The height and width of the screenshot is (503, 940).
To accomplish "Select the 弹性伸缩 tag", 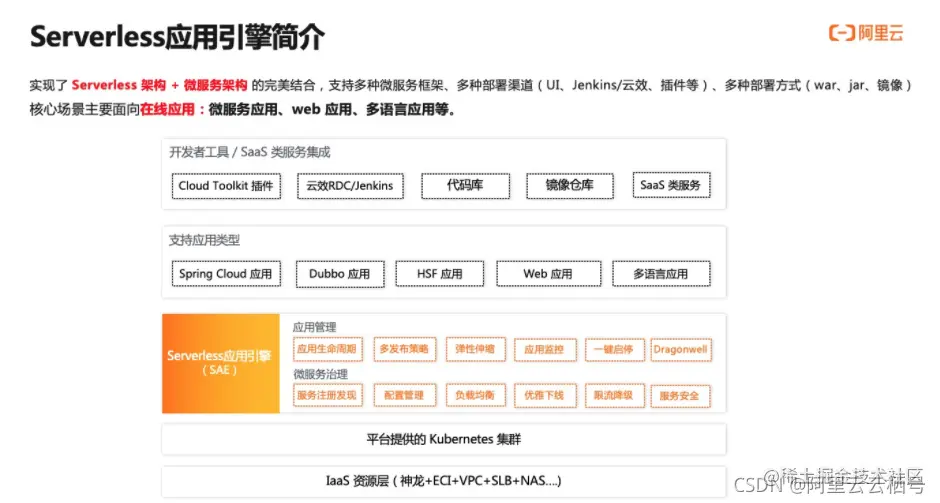I will click(475, 350).
